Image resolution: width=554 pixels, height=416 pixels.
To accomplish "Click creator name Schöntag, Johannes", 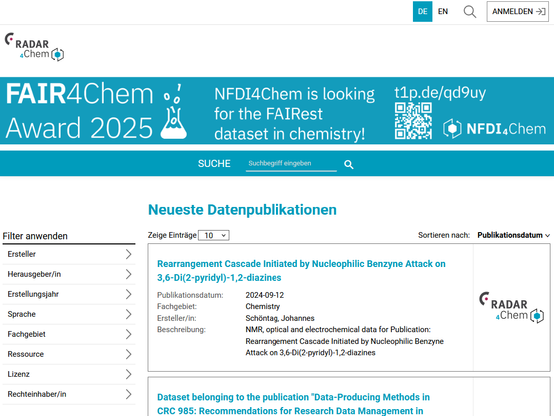I will (280, 318).
